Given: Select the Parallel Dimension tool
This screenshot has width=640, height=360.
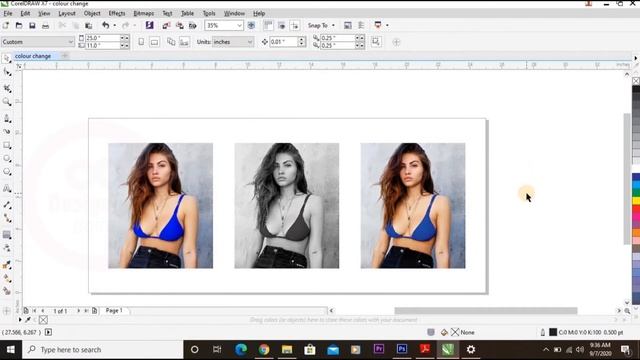Looking at the screenshot, I should pyautogui.click(x=7, y=205).
